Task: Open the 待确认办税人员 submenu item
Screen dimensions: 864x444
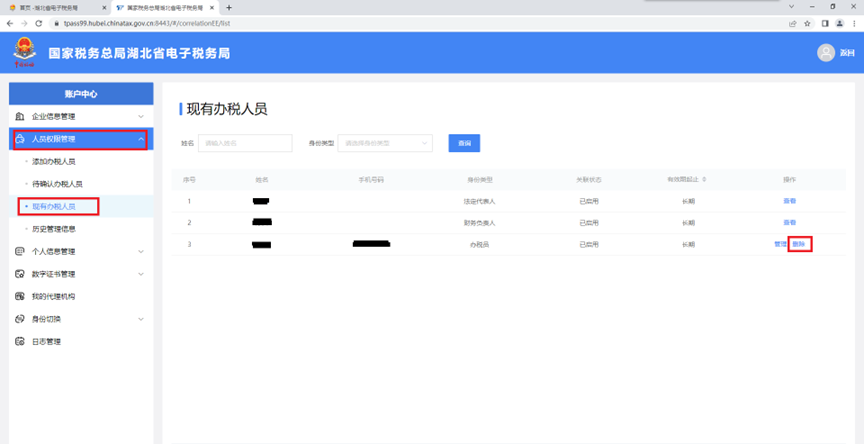Action: click(x=57, y=184)
